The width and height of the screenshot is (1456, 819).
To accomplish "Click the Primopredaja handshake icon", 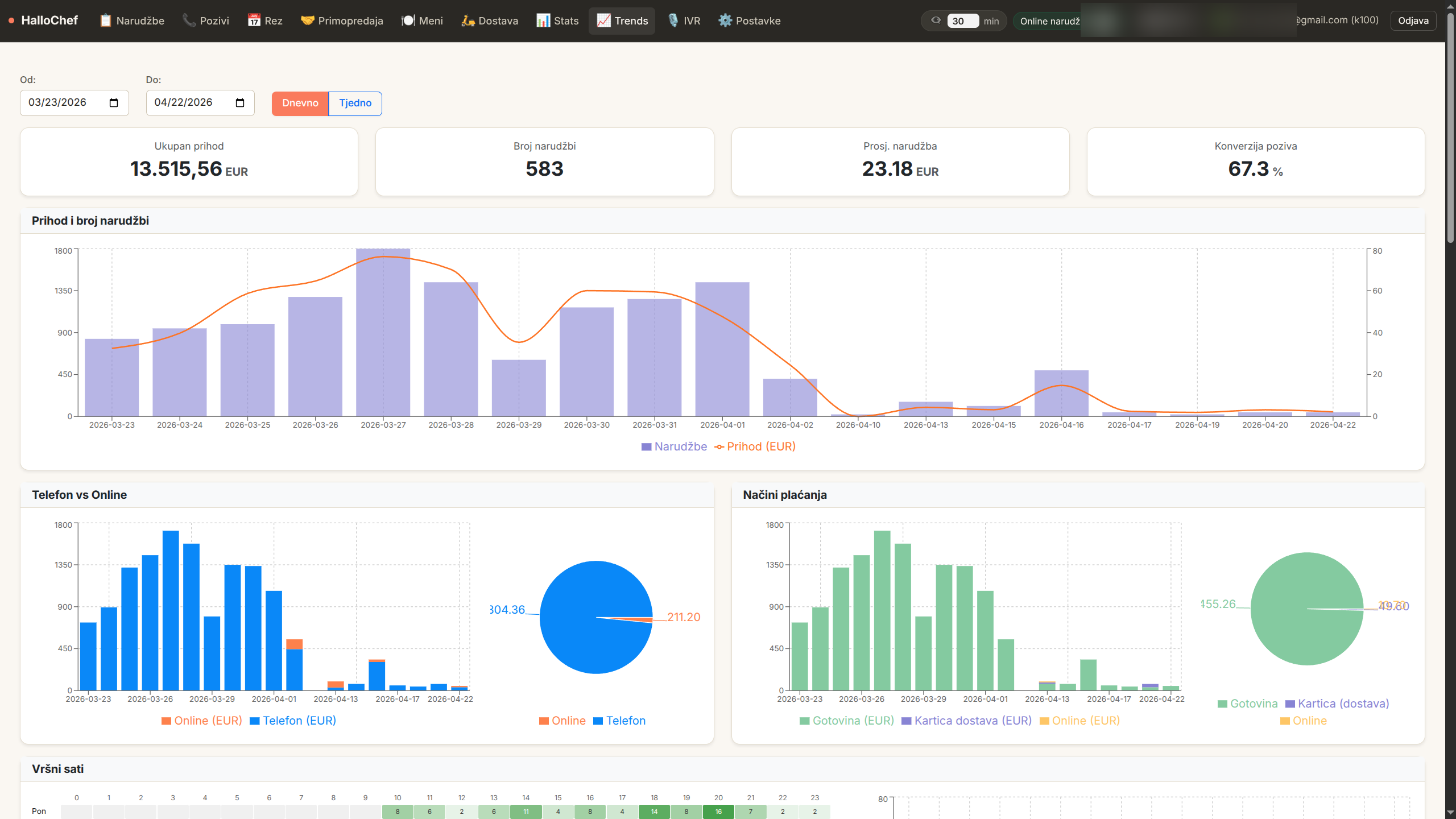I will coord(308,20).
